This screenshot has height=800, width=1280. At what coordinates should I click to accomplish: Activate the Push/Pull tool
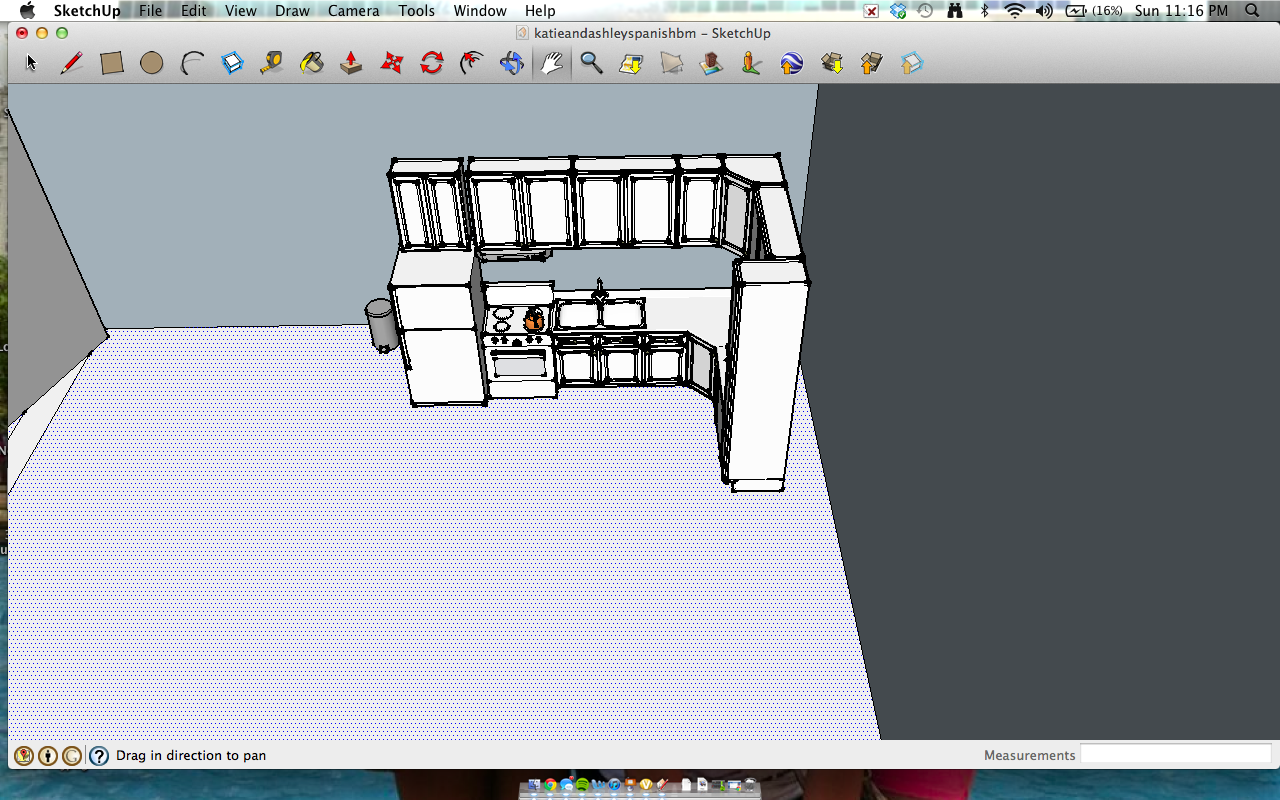click(x=351, y=63)
